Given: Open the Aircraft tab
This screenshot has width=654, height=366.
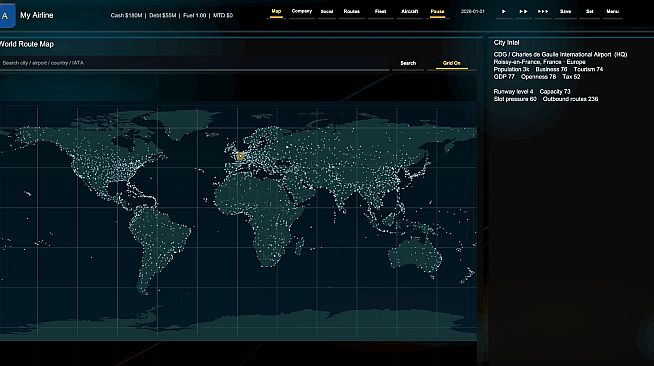Looking at the screenshot, I should click(409, 12).
